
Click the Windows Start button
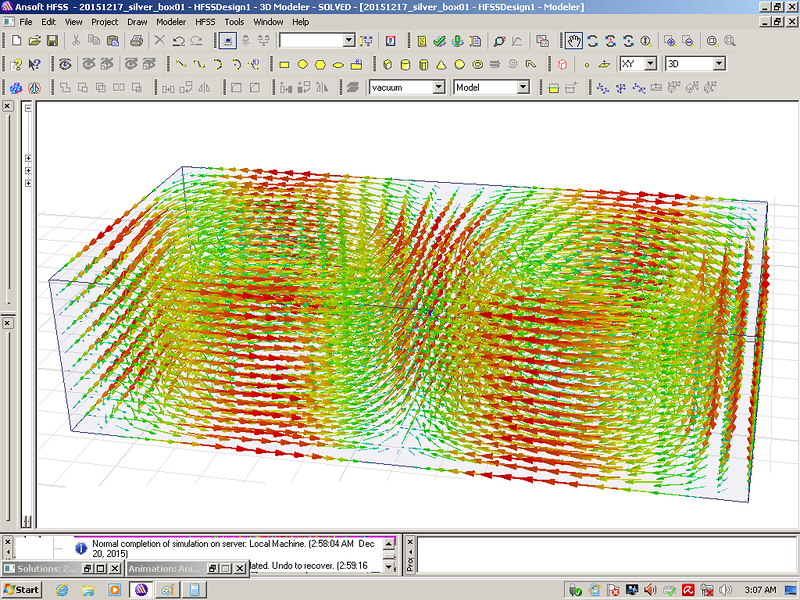(22, 589)
